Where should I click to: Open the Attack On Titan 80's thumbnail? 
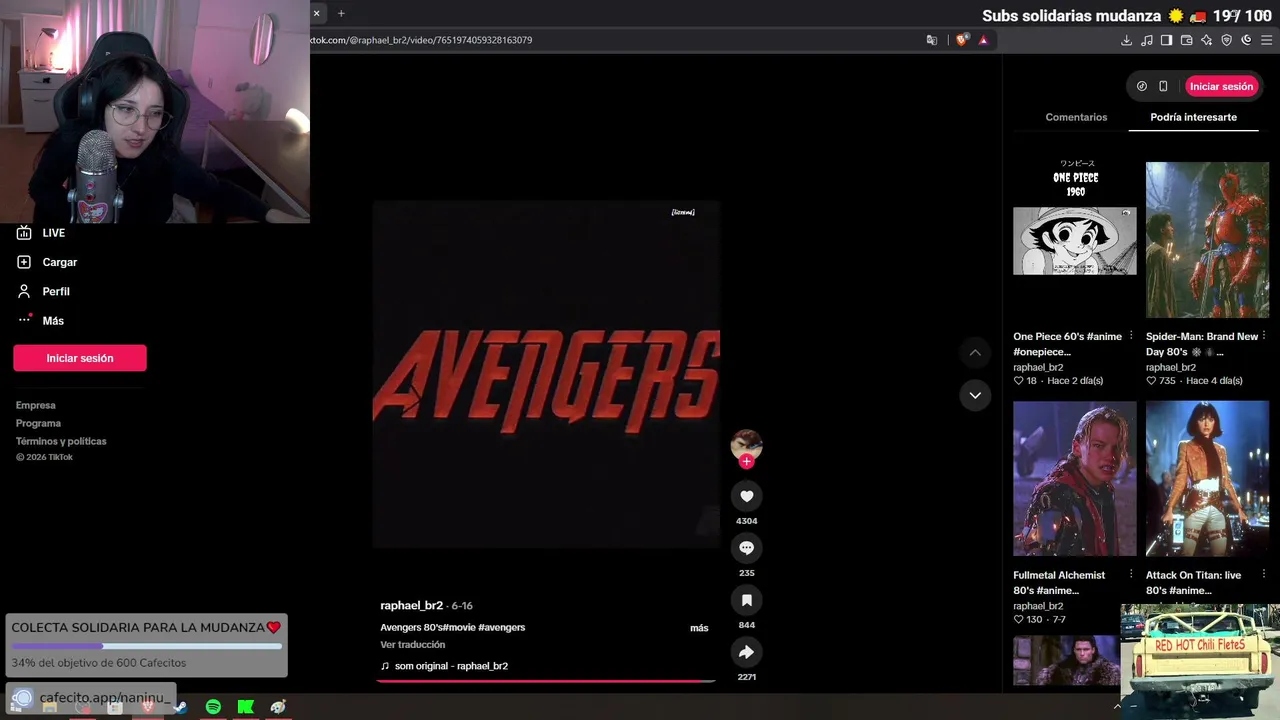coord(1207,479)
